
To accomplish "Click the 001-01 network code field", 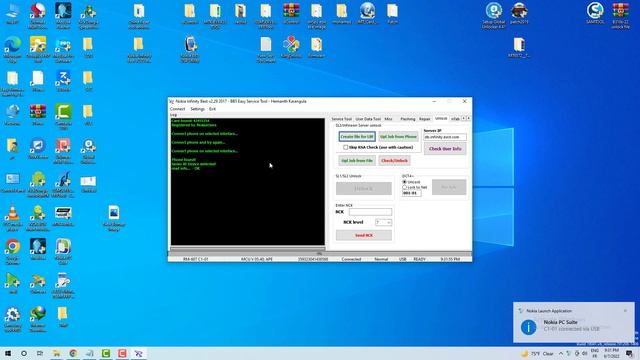I will tap(411, 193).
